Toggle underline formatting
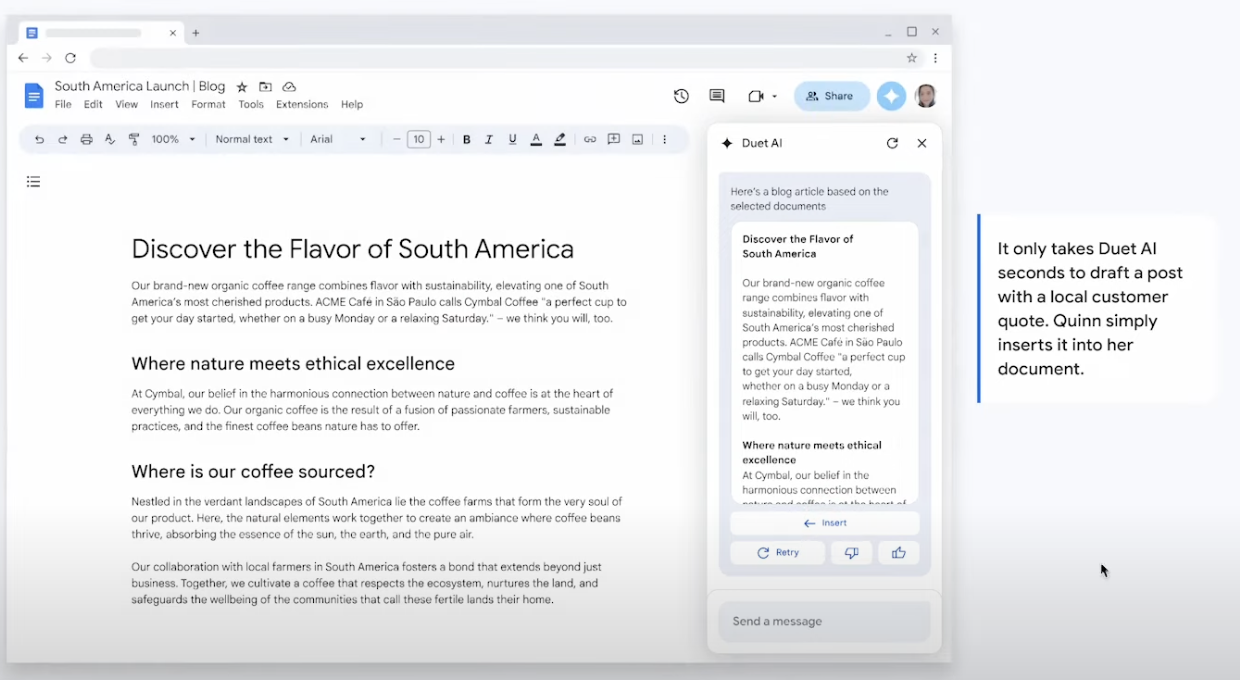This screenshot has height=680, width=1240. (513, 139)
